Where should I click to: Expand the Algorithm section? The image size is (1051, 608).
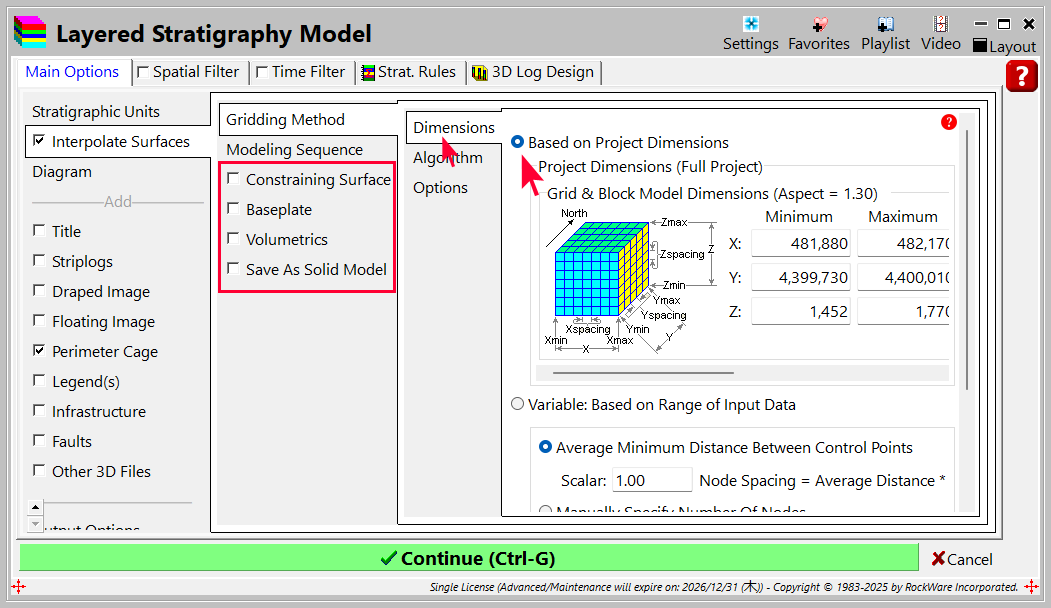tap(448, 158)
